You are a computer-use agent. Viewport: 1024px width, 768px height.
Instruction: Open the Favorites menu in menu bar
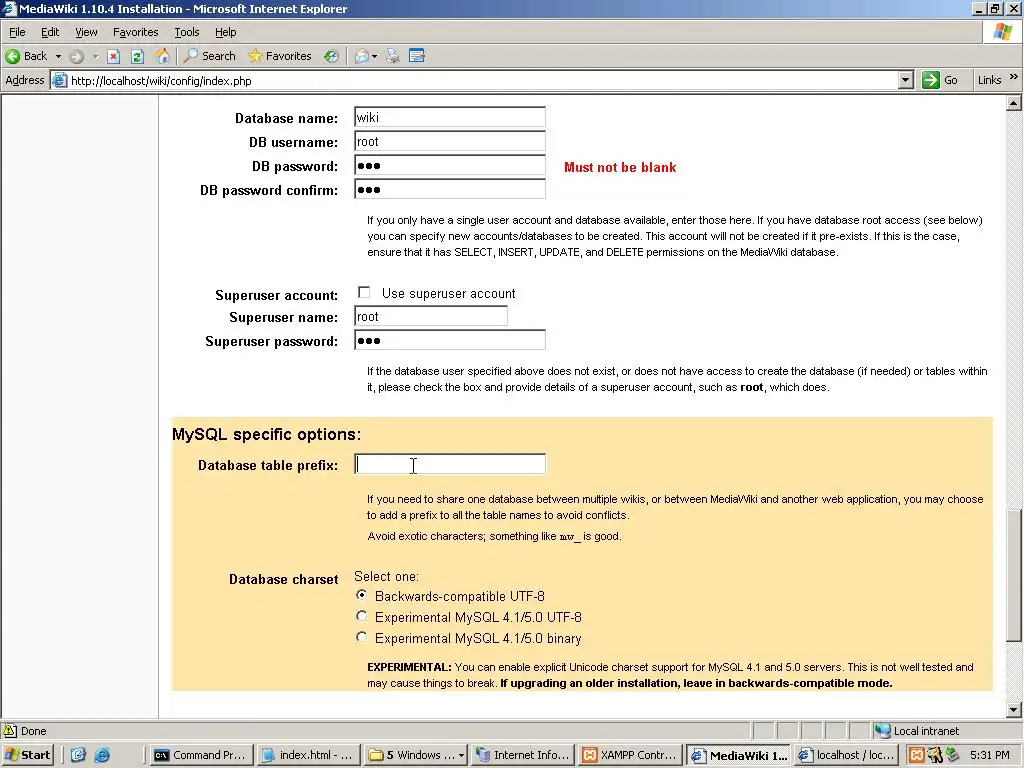click(x=135, y=32)
